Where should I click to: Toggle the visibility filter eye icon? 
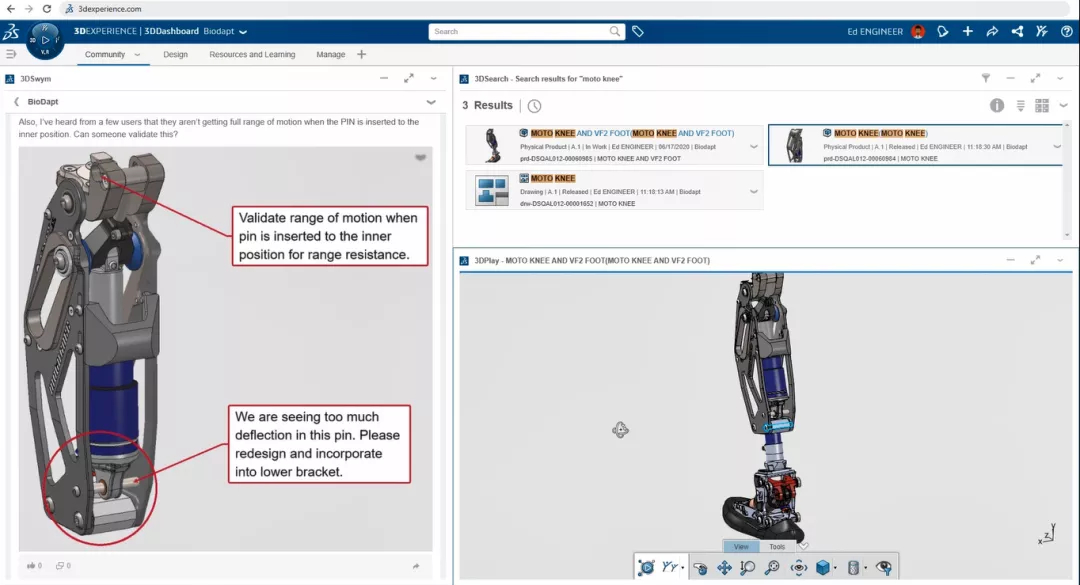883,568
